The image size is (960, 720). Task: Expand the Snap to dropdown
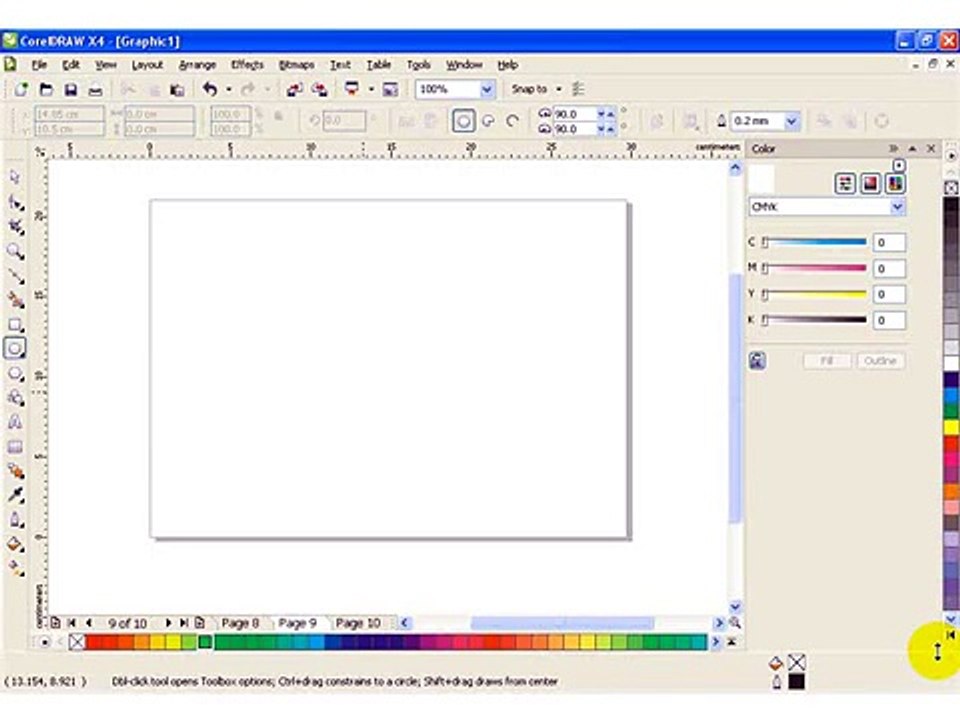point(558,89)
